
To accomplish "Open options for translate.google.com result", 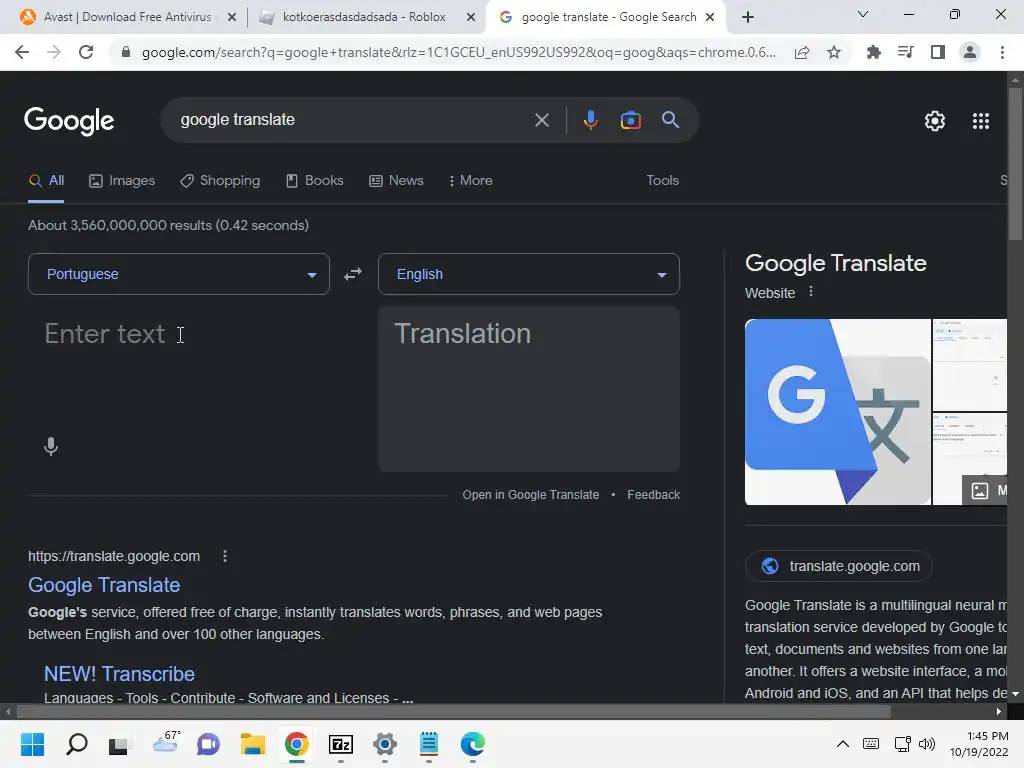I will 225,556.
